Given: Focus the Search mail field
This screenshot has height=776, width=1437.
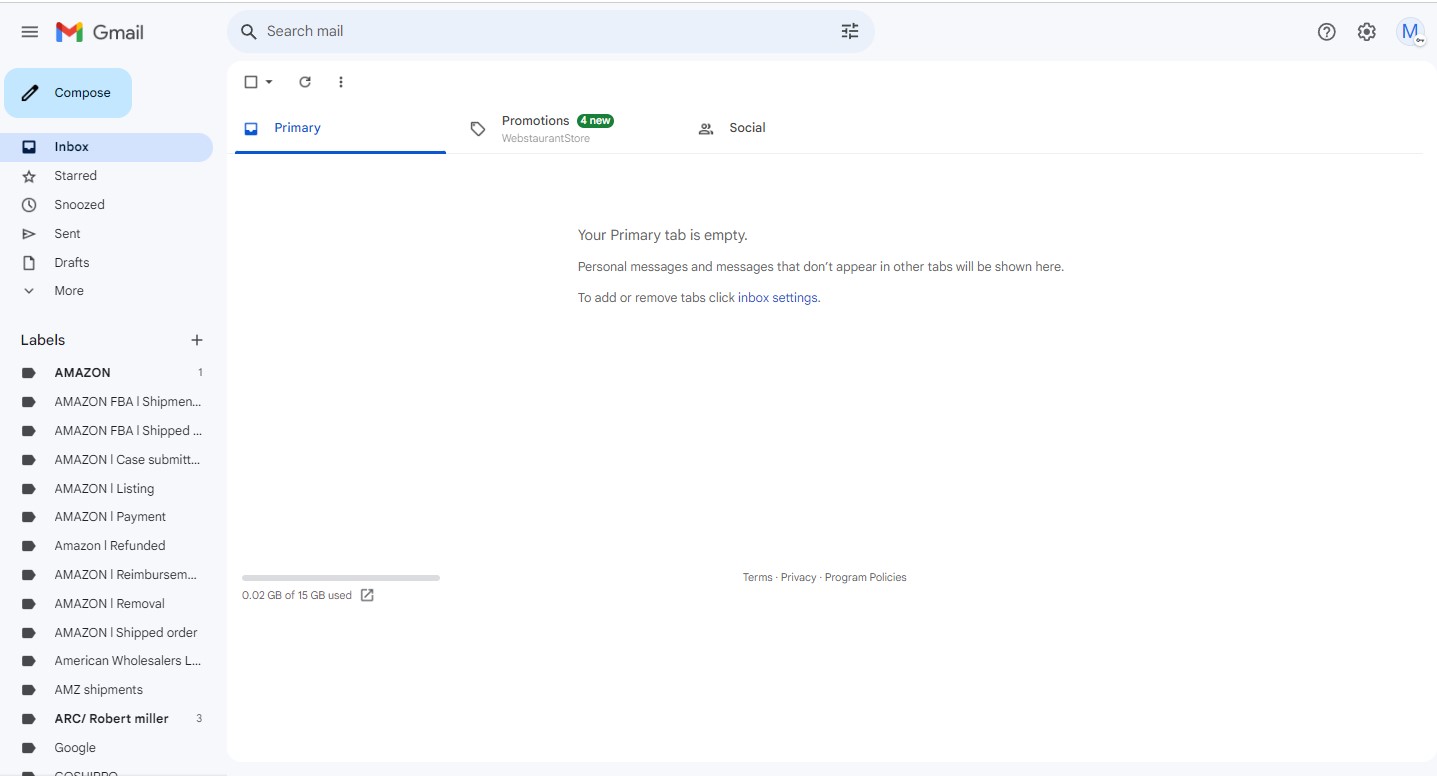Looking at the screenshot, I should (548, 32).
